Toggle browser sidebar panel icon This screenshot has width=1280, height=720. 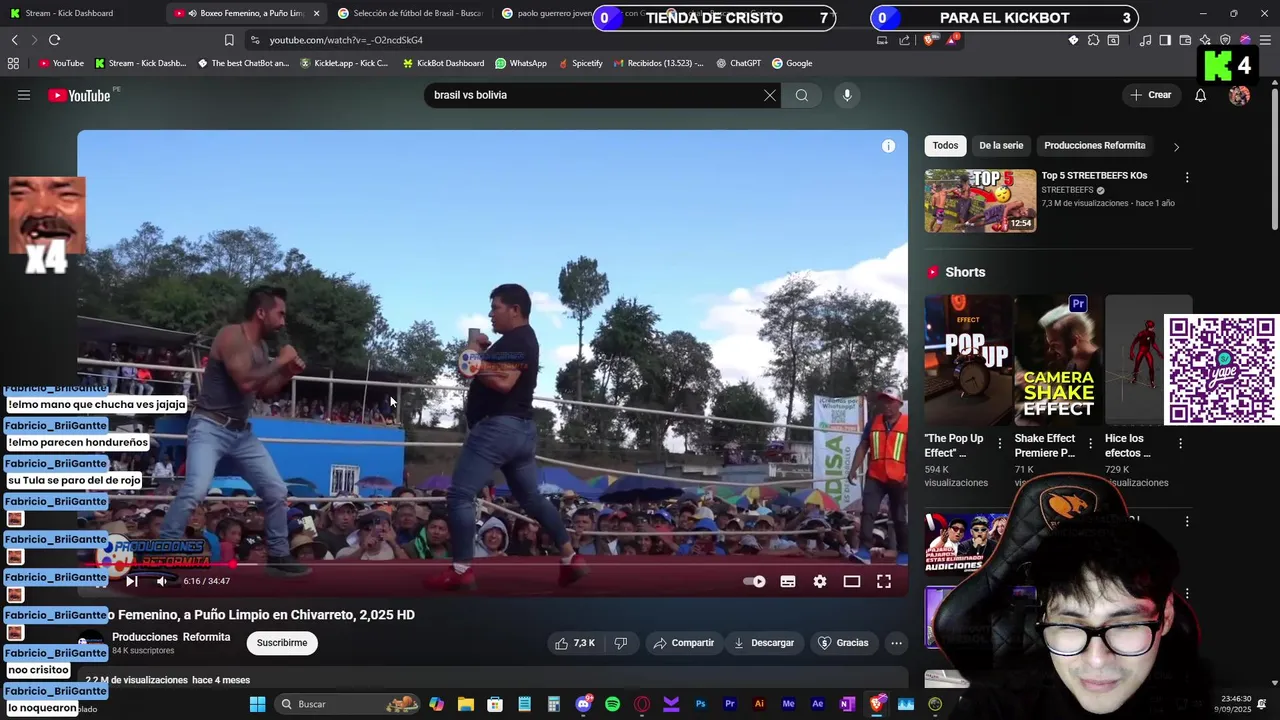pos(1165,40)
